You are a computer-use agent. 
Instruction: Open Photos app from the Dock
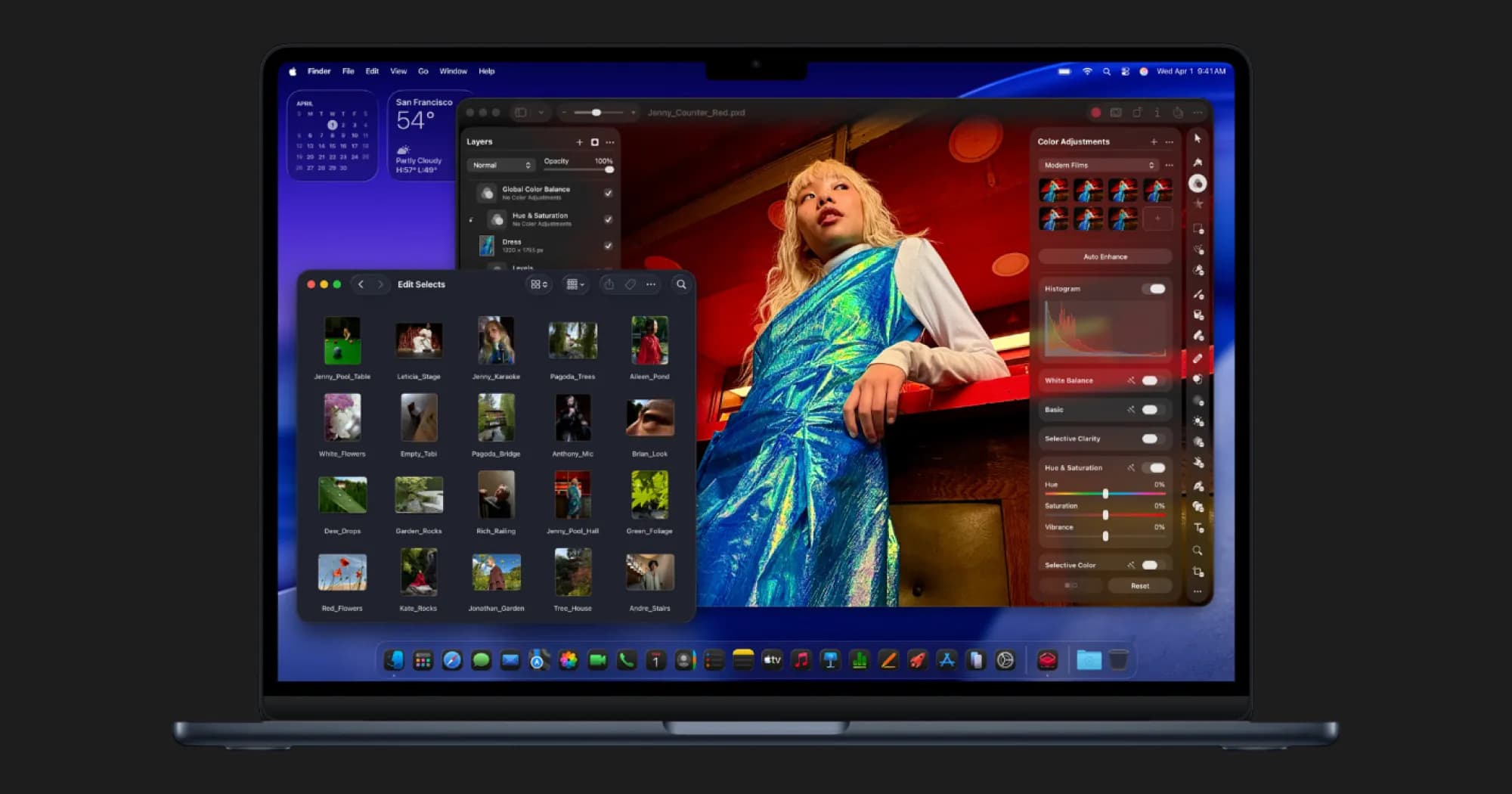click(x=569, y=660)
